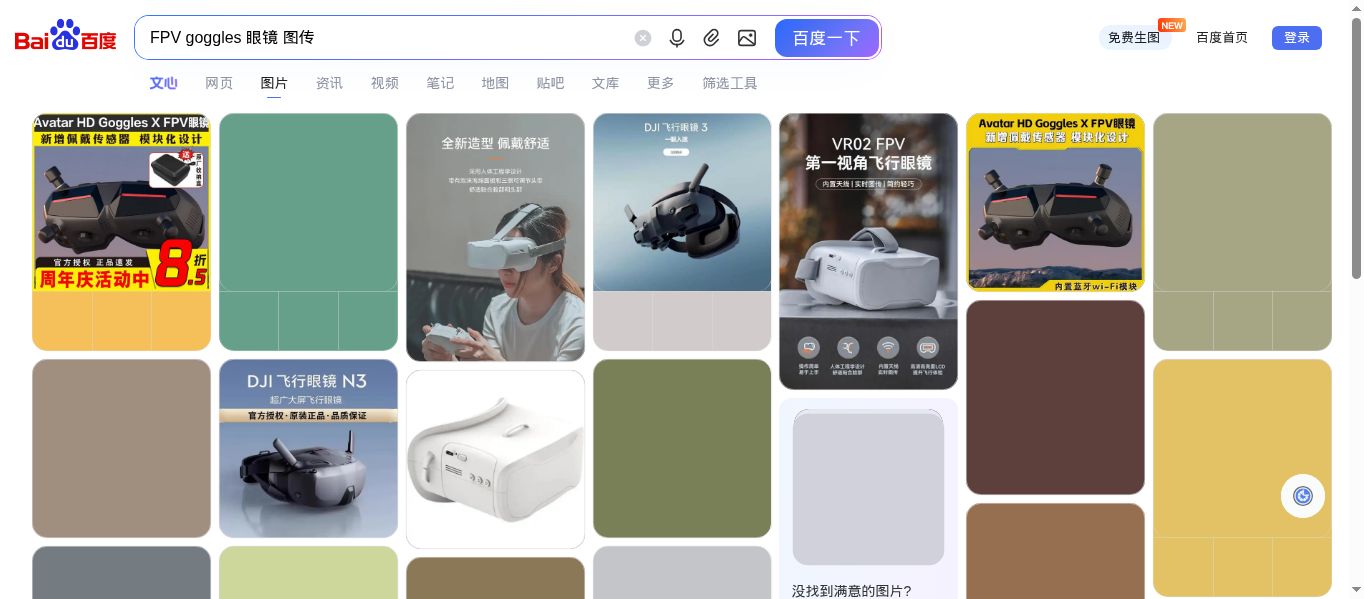Attach a file using the paperclip icon
The height and width of the screenshot is (599, 1364).
click(711, 38)
